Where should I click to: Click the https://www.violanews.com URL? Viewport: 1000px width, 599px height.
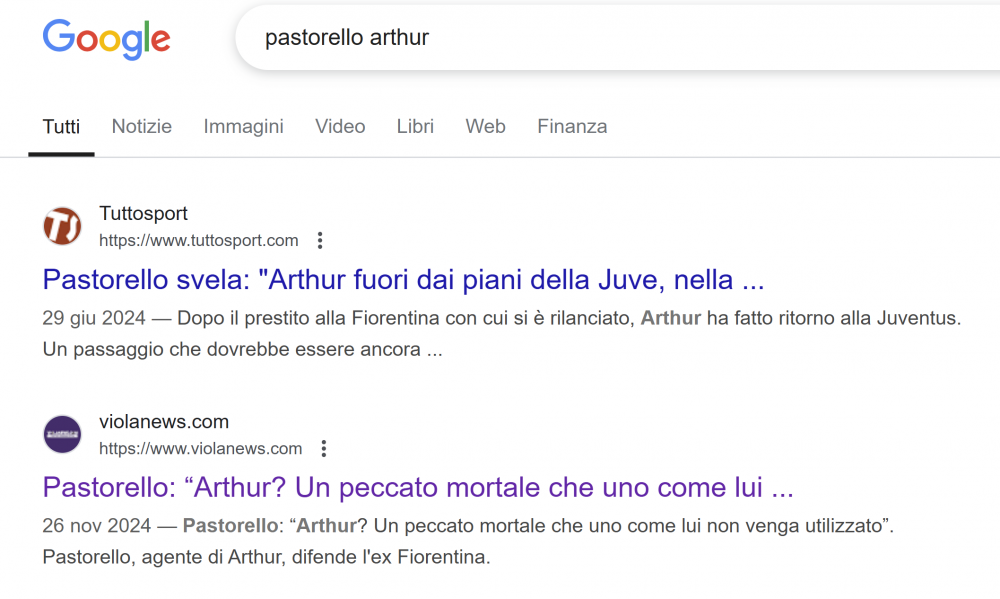coord(201,448)
